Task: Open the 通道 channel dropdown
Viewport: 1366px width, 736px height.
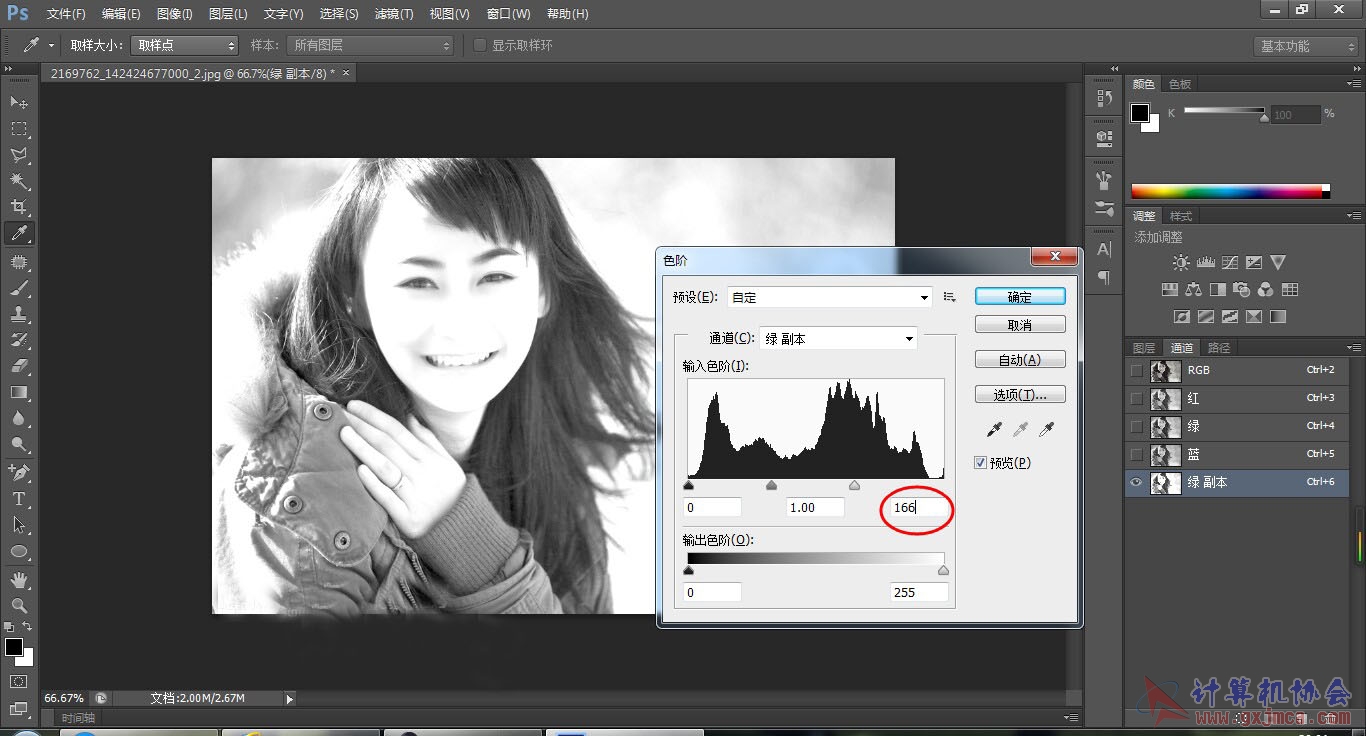Action: pyautogui.click(x=838, y=338)
